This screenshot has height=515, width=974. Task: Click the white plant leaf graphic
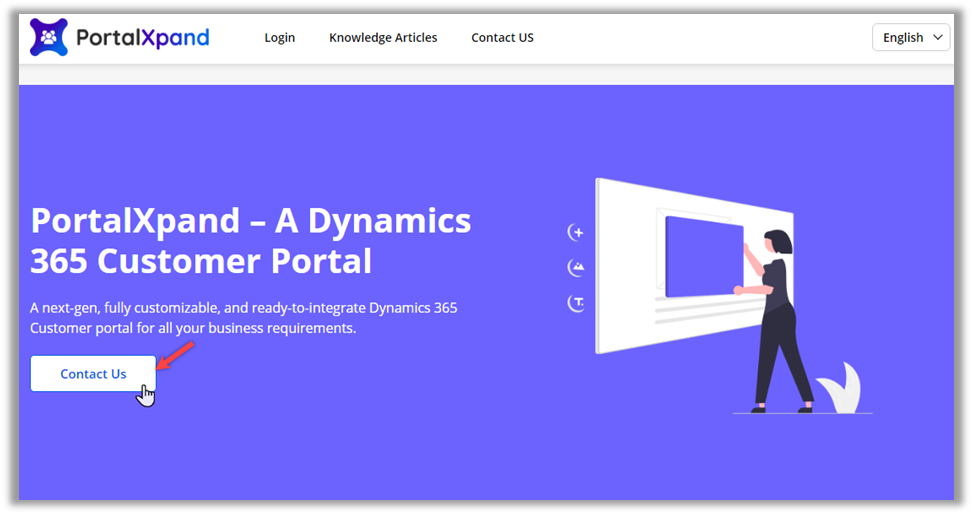pos(840,389)
